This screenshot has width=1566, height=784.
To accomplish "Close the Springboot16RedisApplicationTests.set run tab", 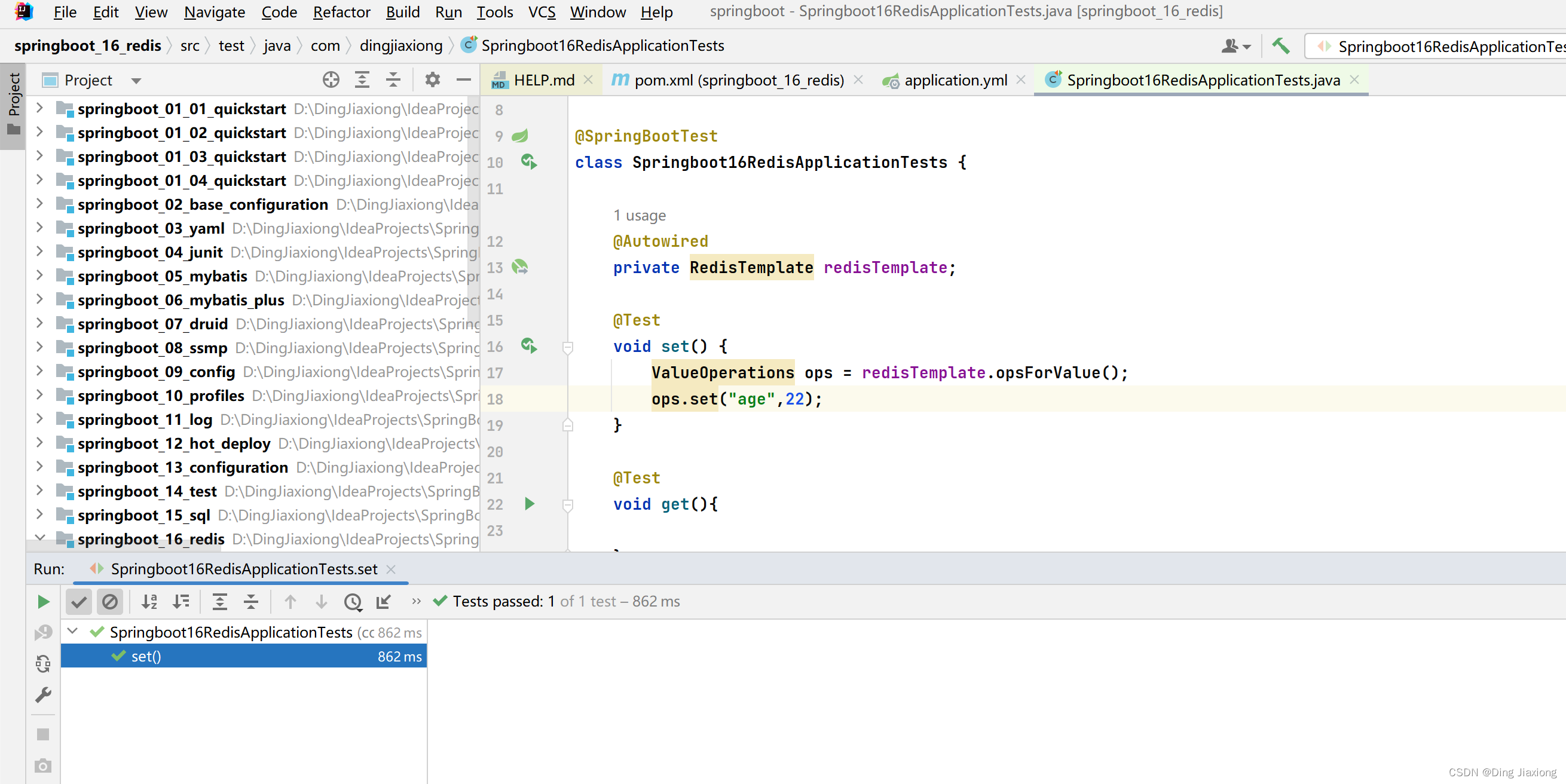I will [x=391, y=570].
